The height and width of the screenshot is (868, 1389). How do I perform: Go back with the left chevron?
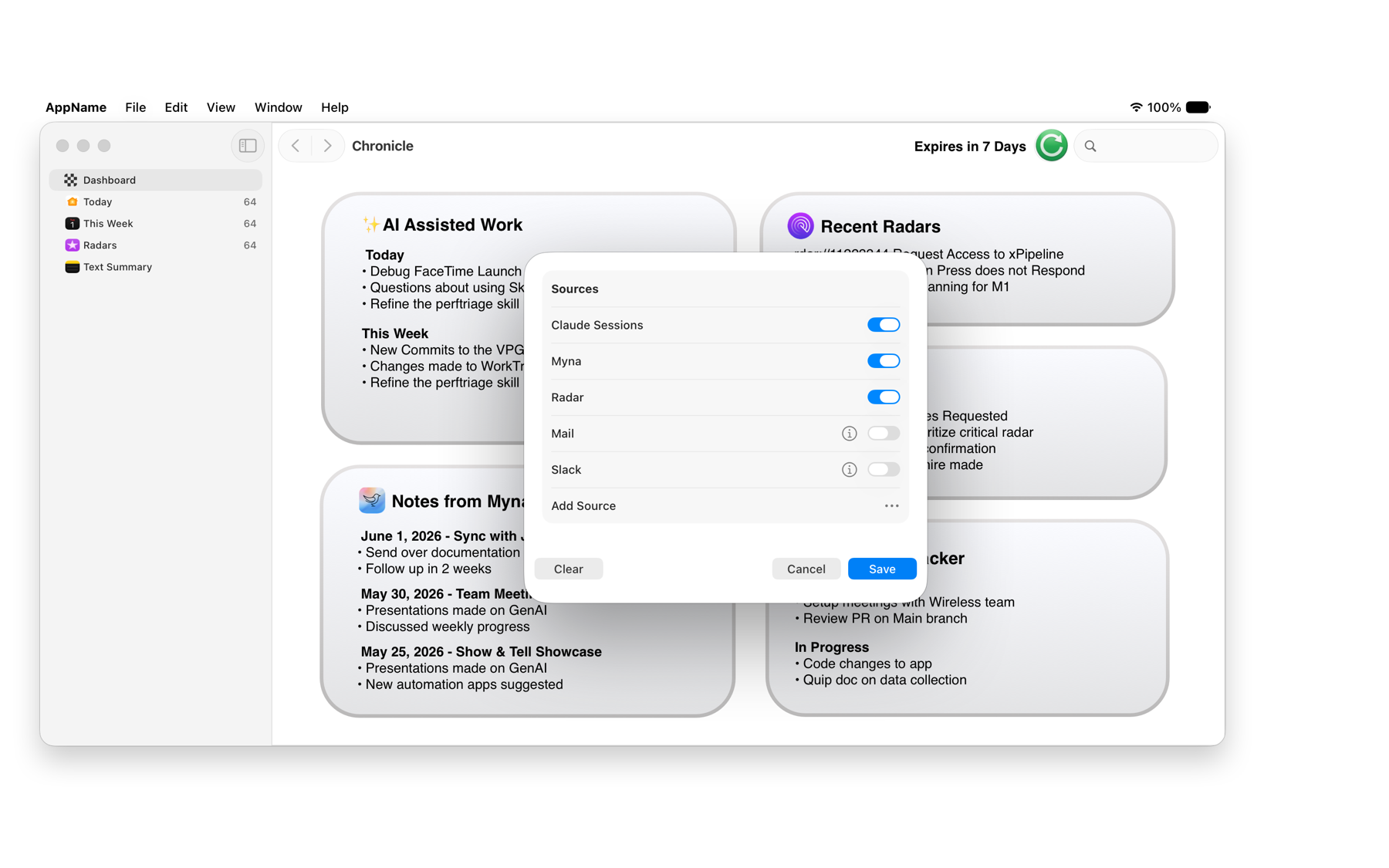[296, 146]
